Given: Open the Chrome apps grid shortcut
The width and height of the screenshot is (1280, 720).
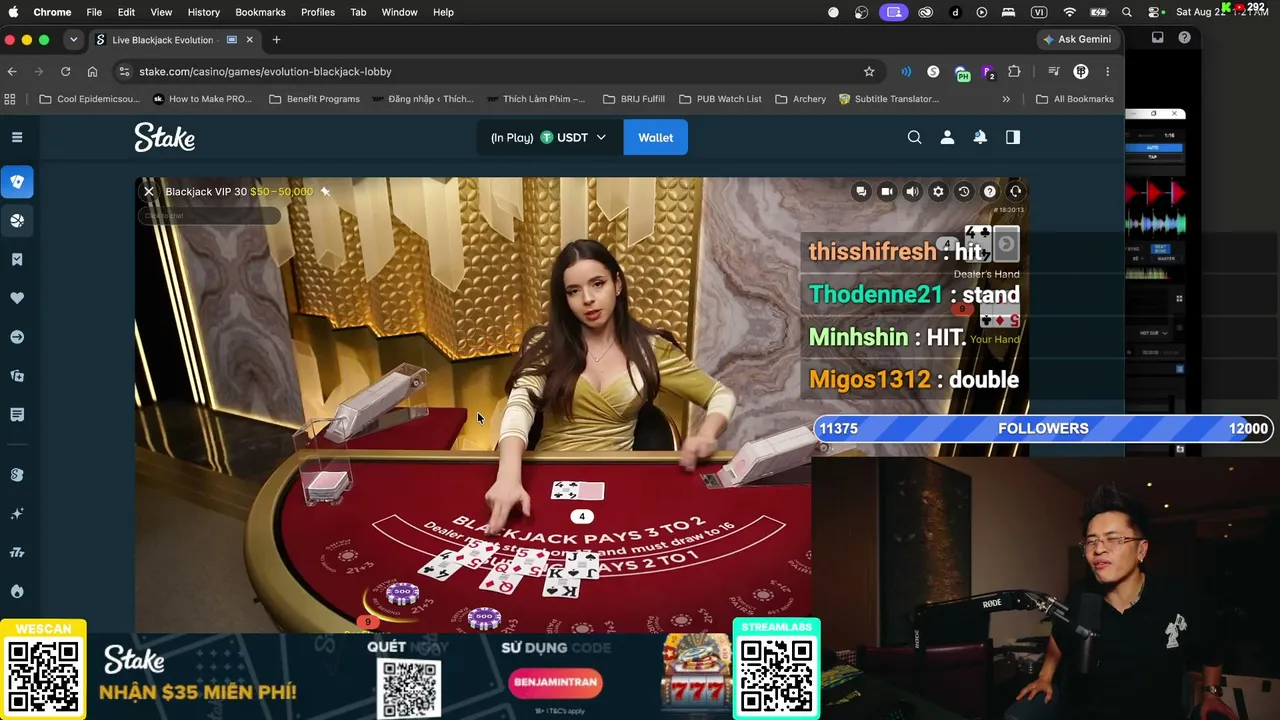Looking at the screenshot, I should tap(10, 99).
